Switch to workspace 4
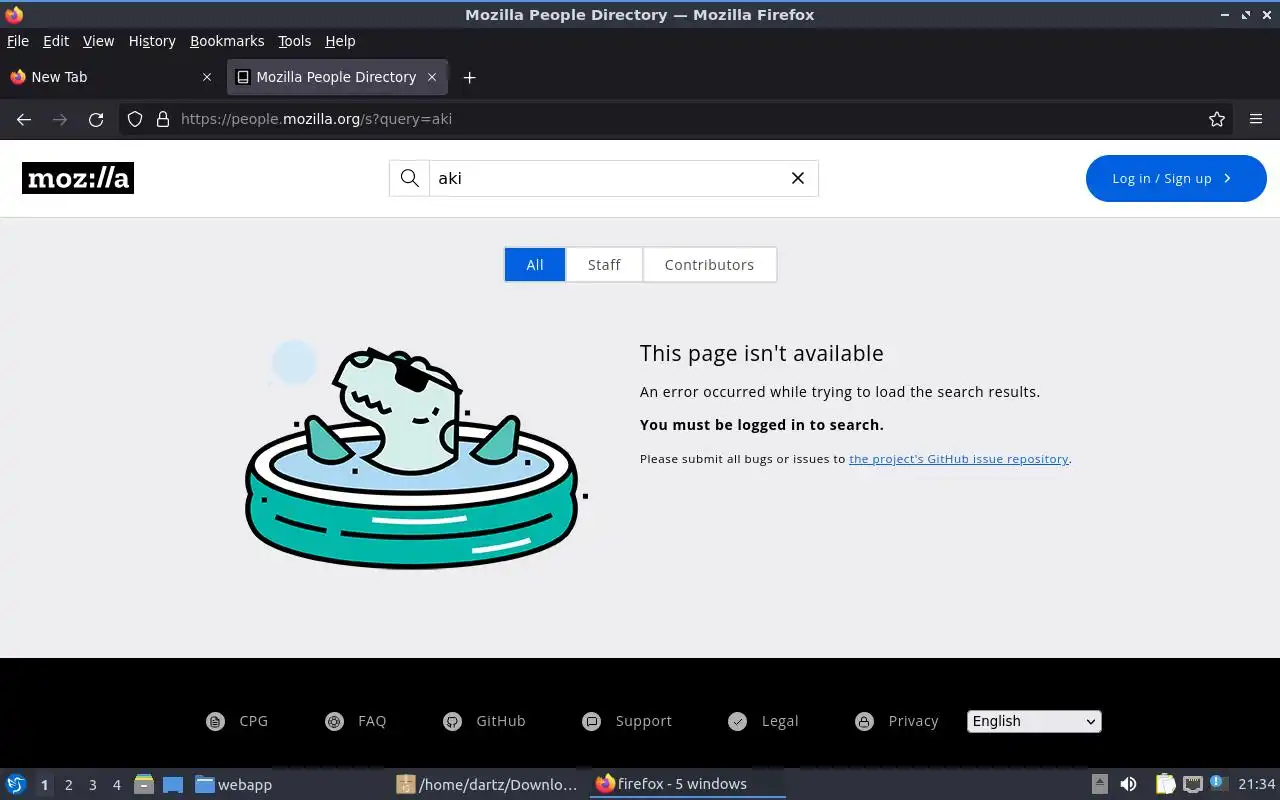 [x=117, y=785]
